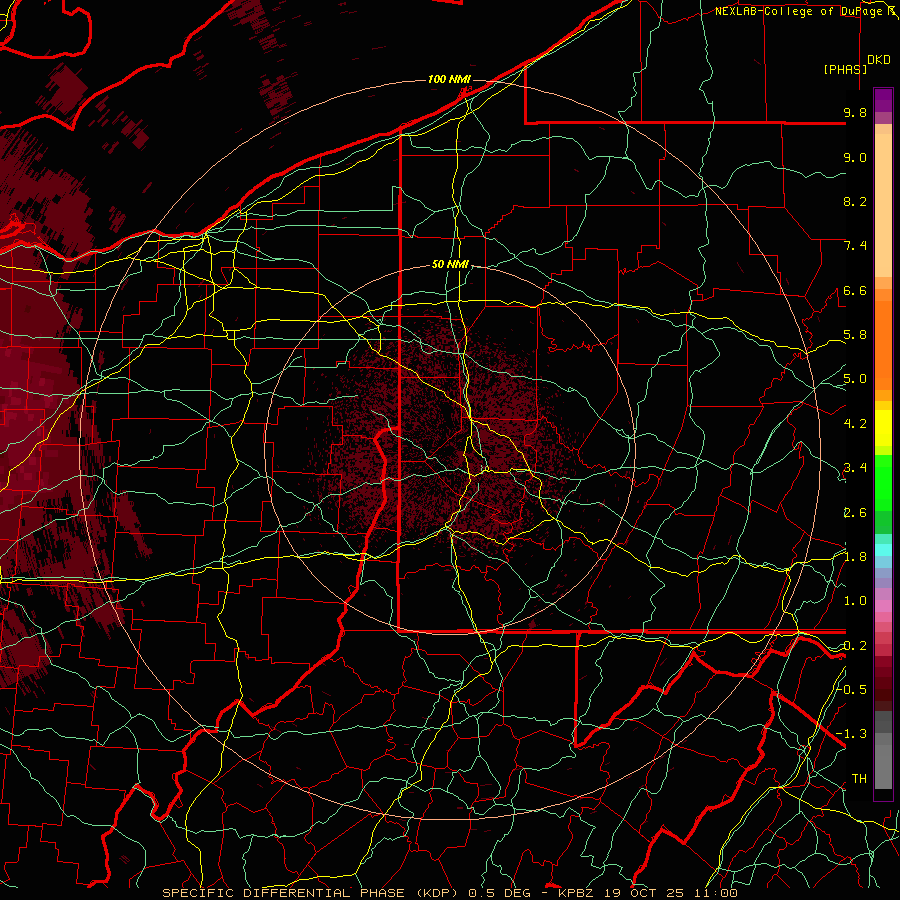Click the 5.0 value on color scale
The width and height of the screenshot is (900, 900).
(x=855, y=379)
